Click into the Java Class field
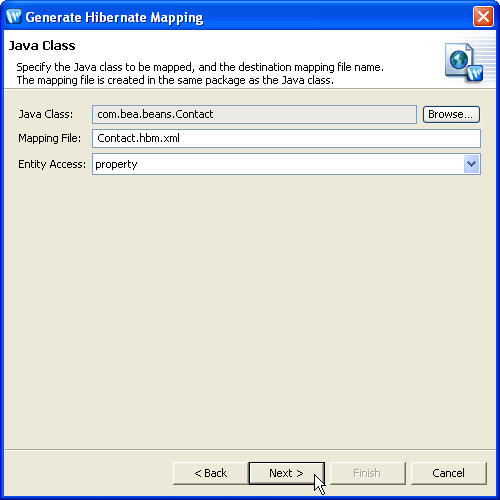Viewport: 500px width, 500px height. [254, 114]
